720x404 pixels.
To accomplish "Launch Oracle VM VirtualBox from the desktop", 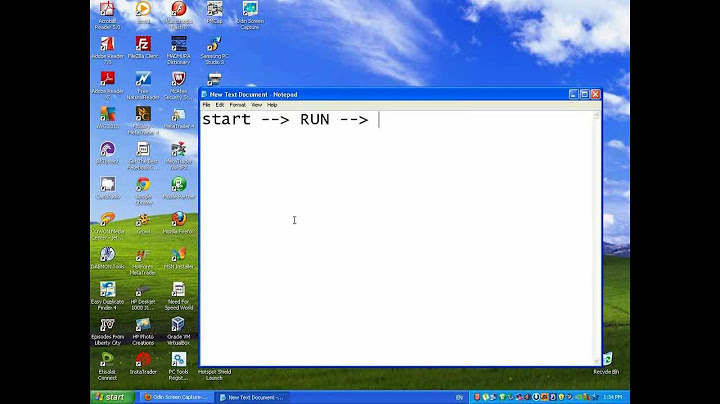I will [x=179, y=331].
